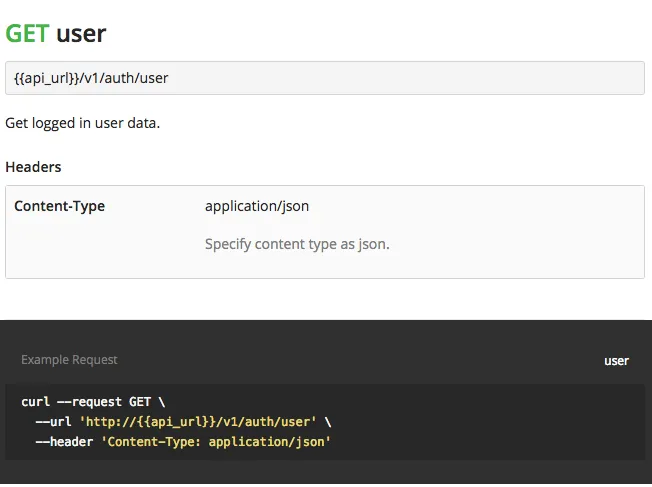Click the green GET method label
Viewport: 652px width, 487px height.
tap(27, 33)
